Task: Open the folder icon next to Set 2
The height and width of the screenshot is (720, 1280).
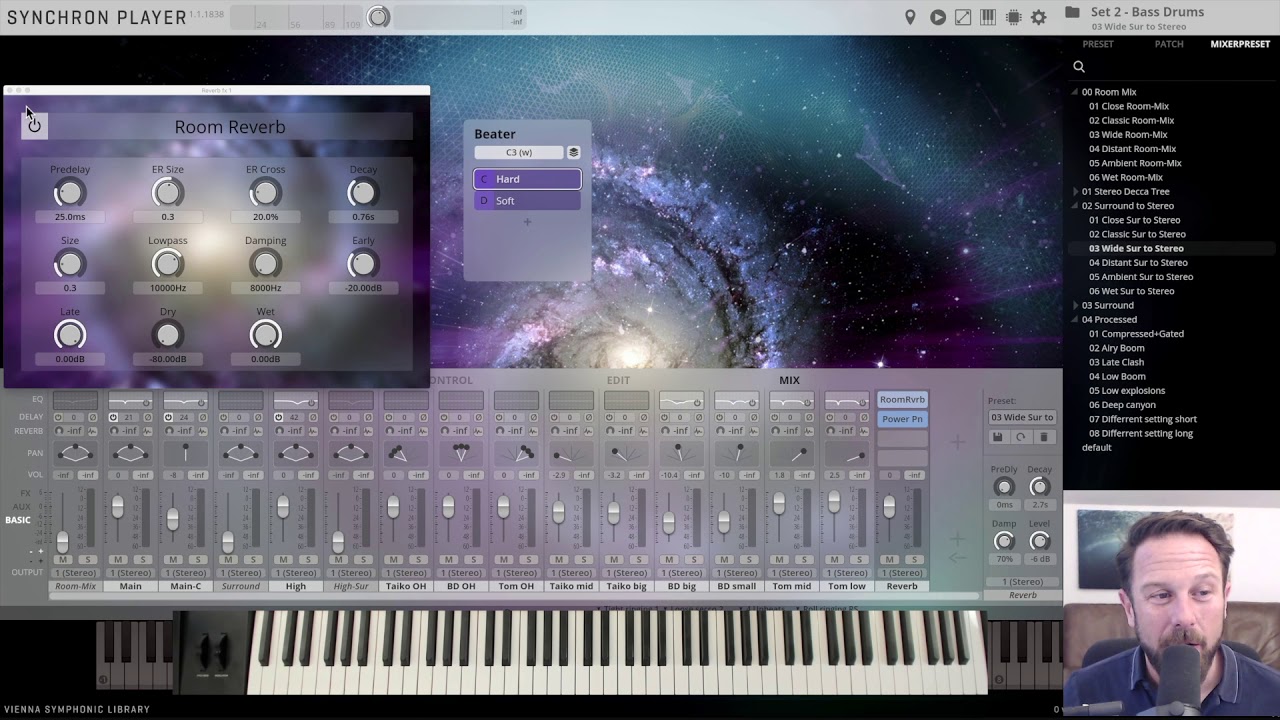Action: point(1072,12)
